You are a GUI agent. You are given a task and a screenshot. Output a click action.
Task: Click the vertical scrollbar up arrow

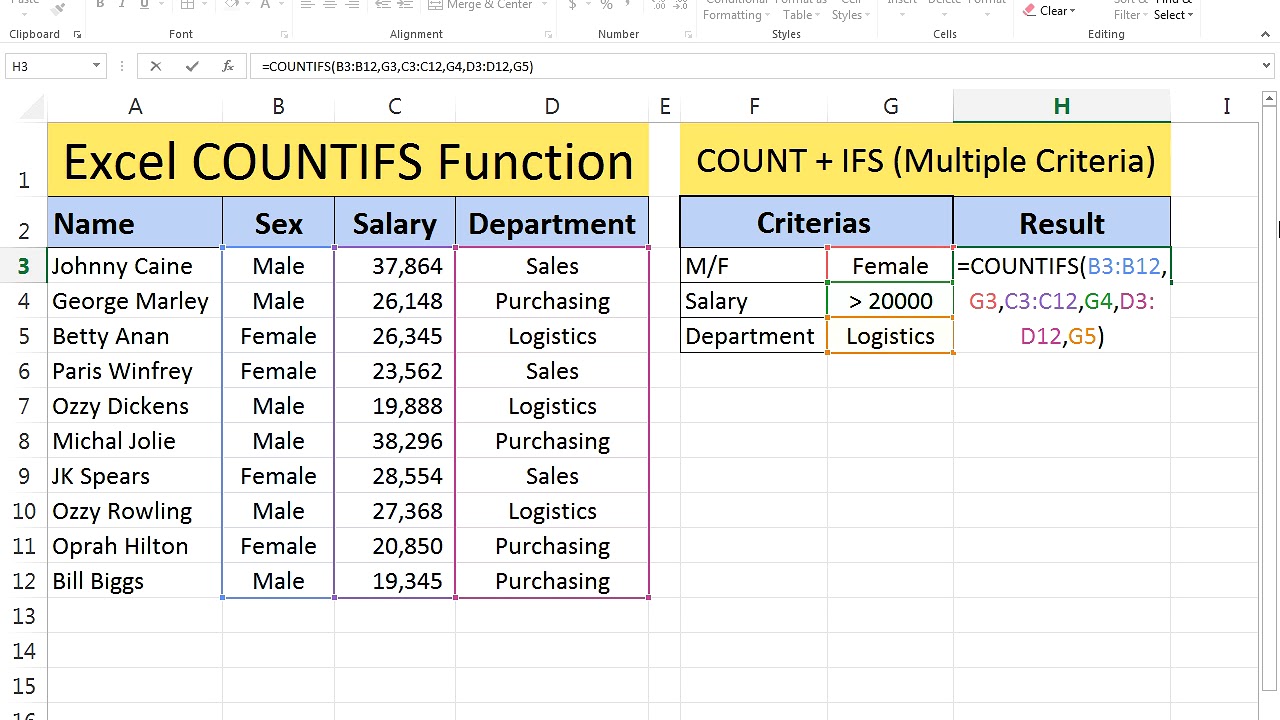[x=1269, y=97]
